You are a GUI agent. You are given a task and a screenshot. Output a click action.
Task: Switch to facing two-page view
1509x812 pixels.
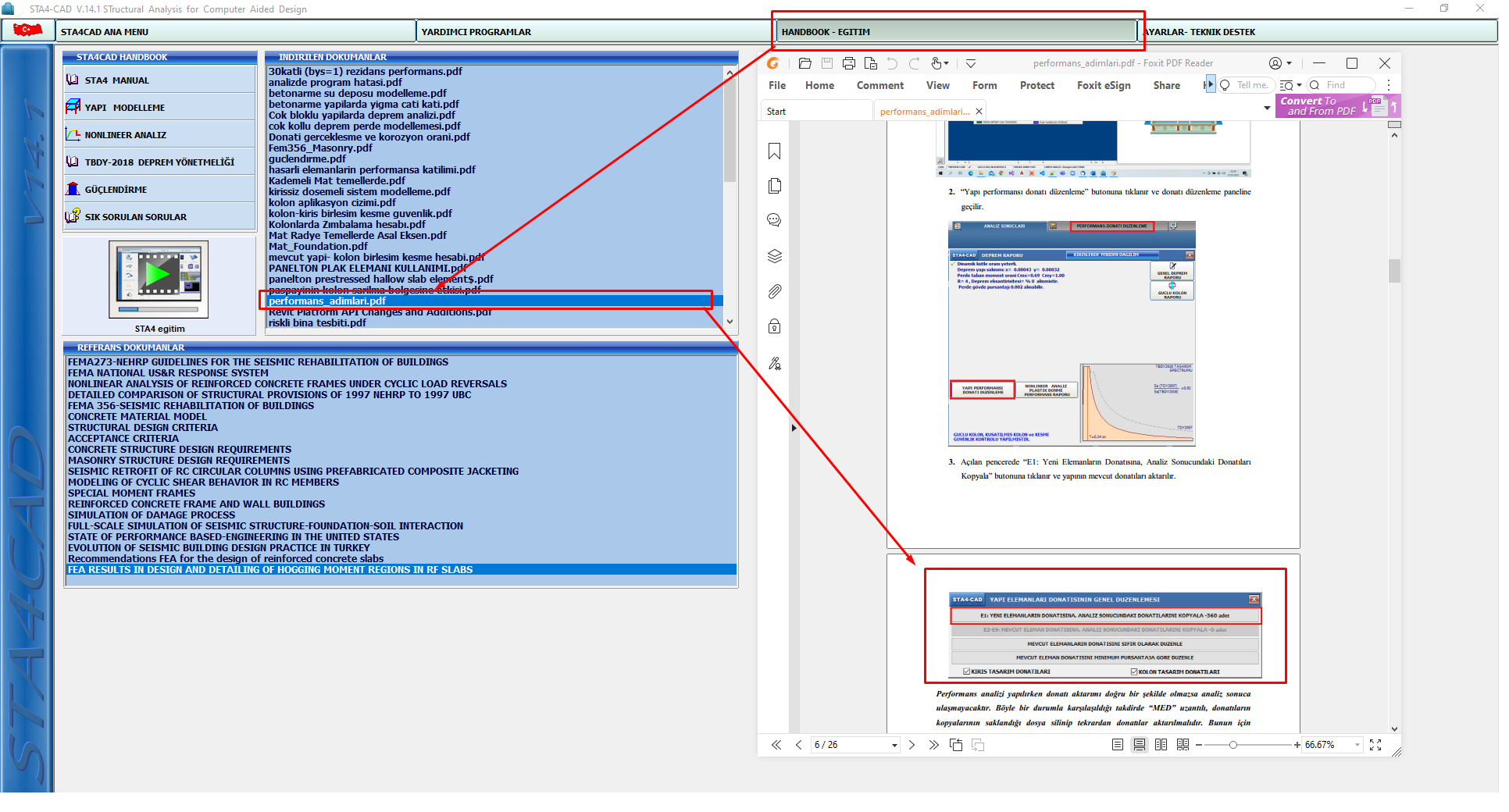(x=1161, y=745)
